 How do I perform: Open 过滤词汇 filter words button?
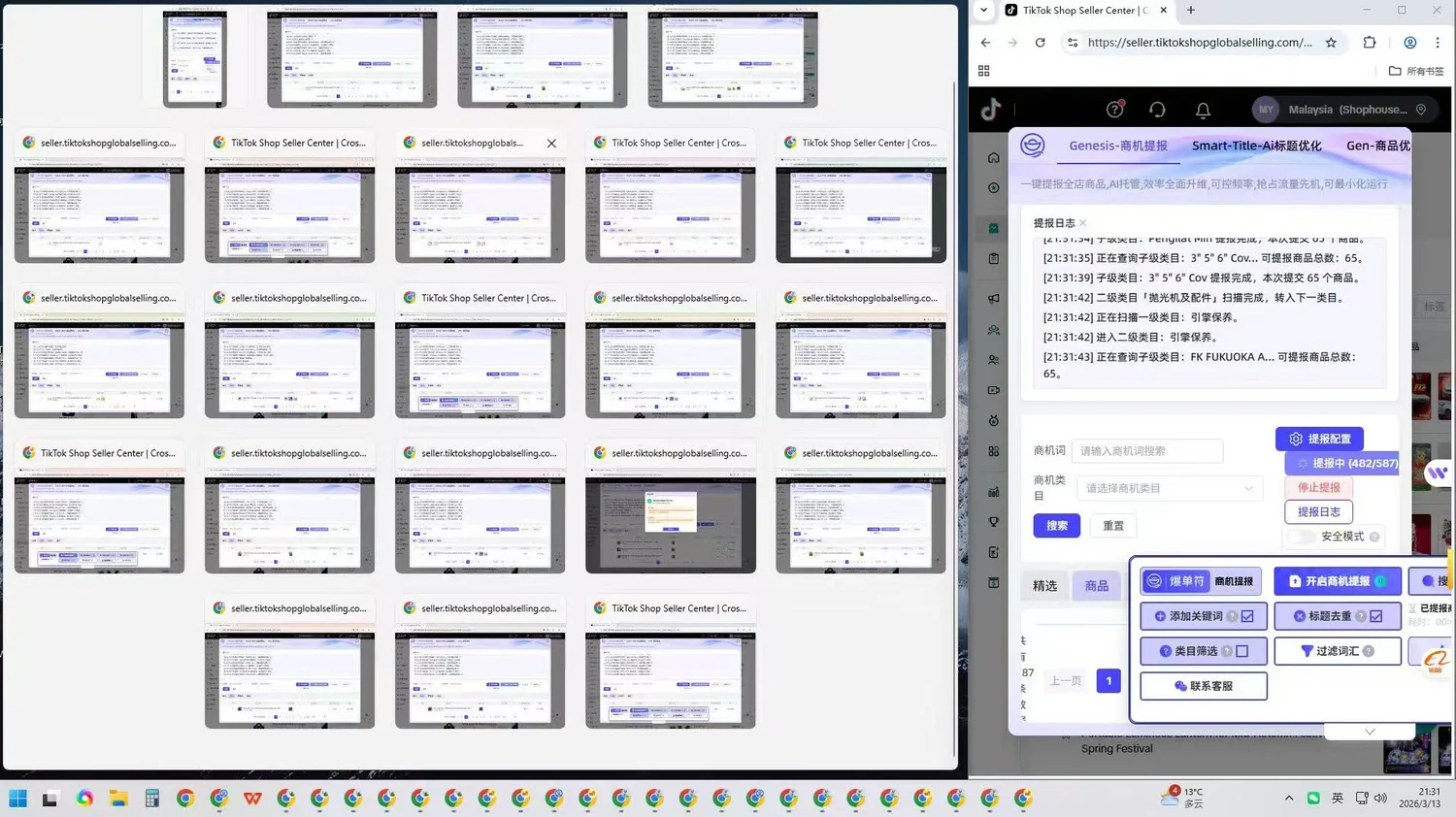tap(1338, 651)
